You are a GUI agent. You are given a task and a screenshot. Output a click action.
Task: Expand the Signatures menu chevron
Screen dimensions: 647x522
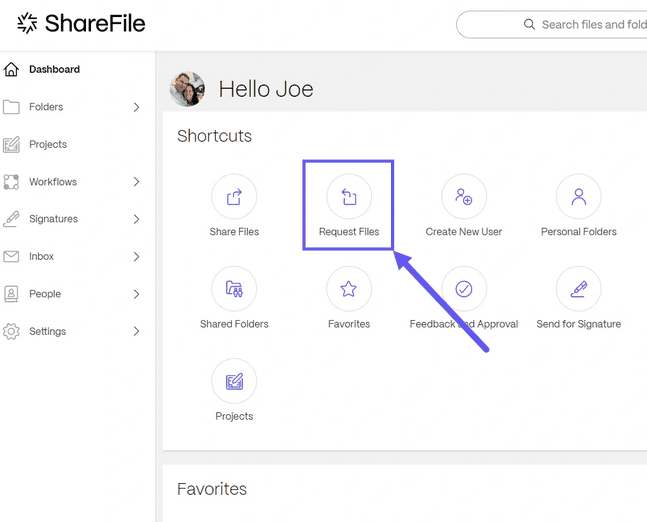137,219
